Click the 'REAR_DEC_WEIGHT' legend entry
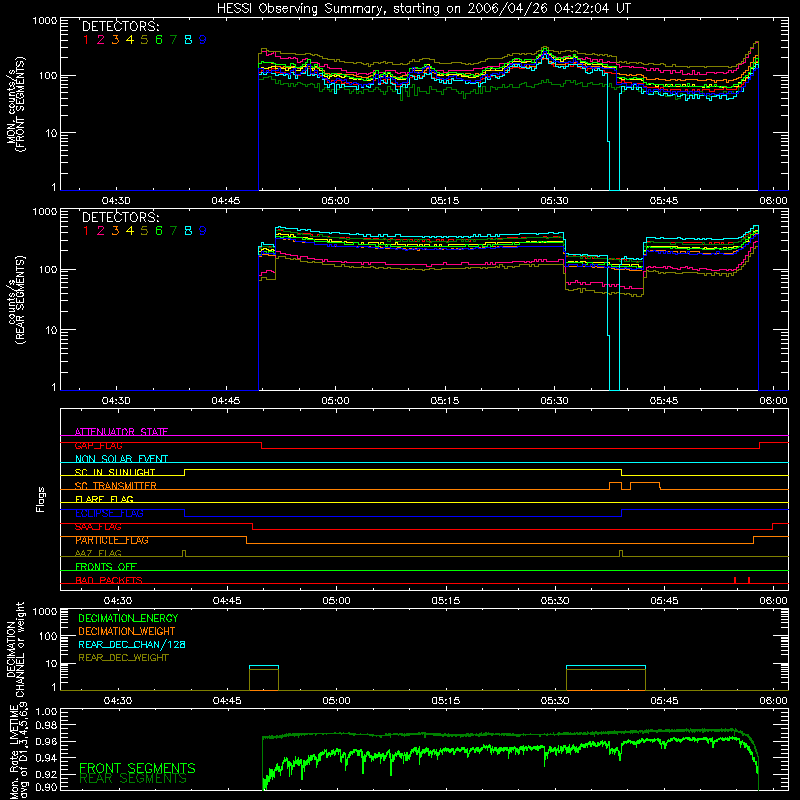 coord(123,658)
